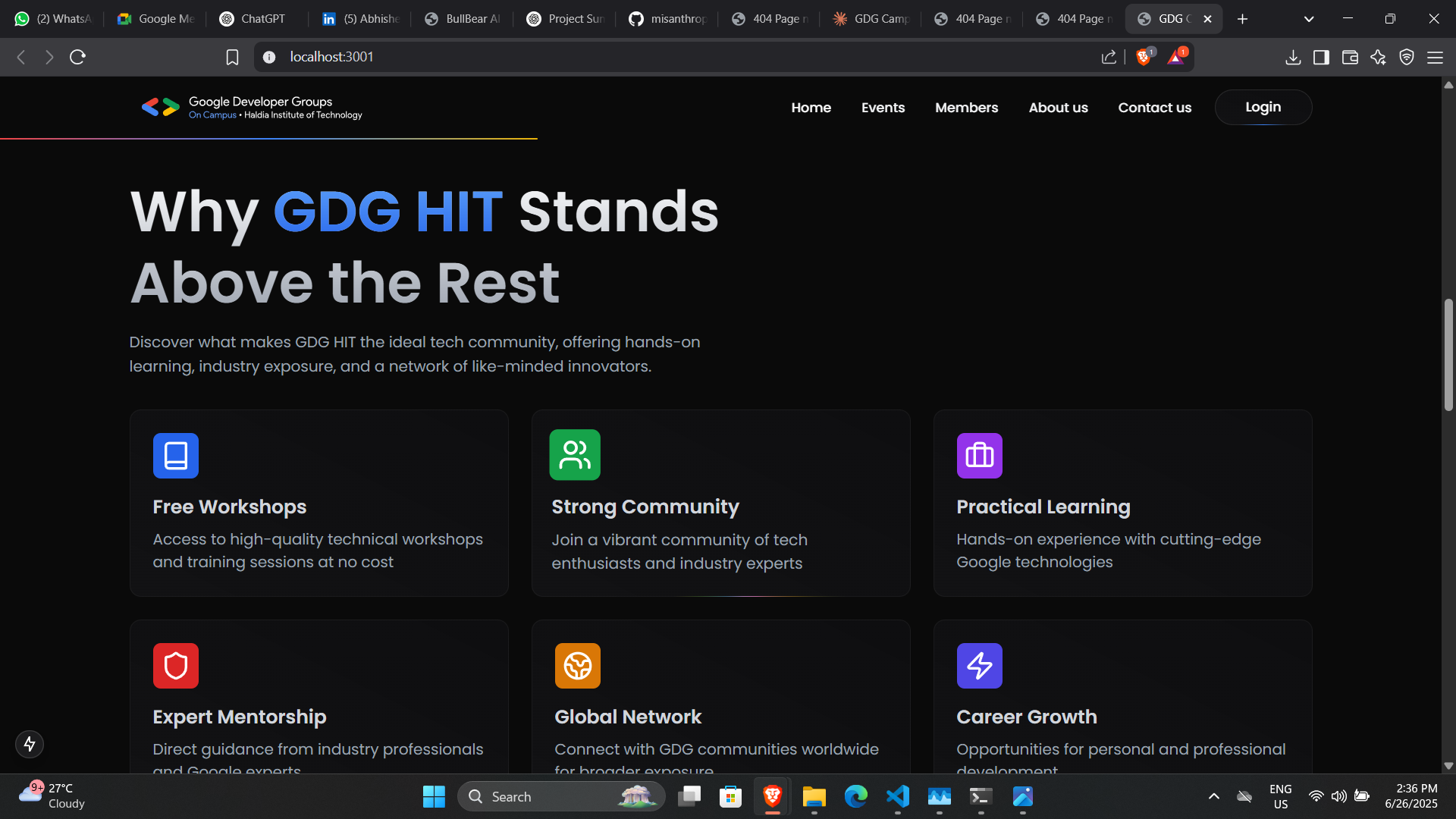Expand the tab search dropdown
The height and width of the screenshot is (819, 1456).
[x=1309, y=19]
